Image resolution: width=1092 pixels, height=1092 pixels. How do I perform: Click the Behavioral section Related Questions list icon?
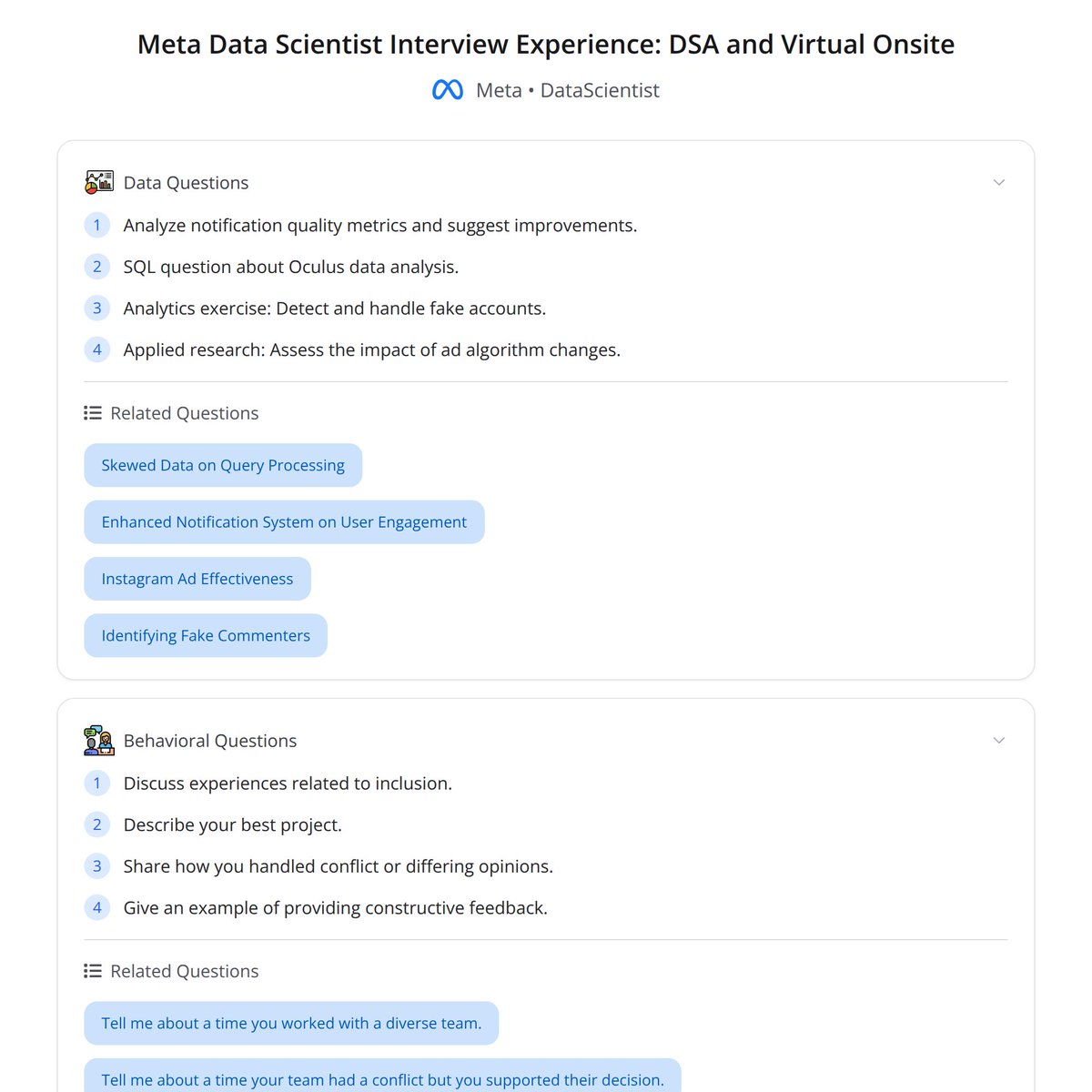coord(93,971)
